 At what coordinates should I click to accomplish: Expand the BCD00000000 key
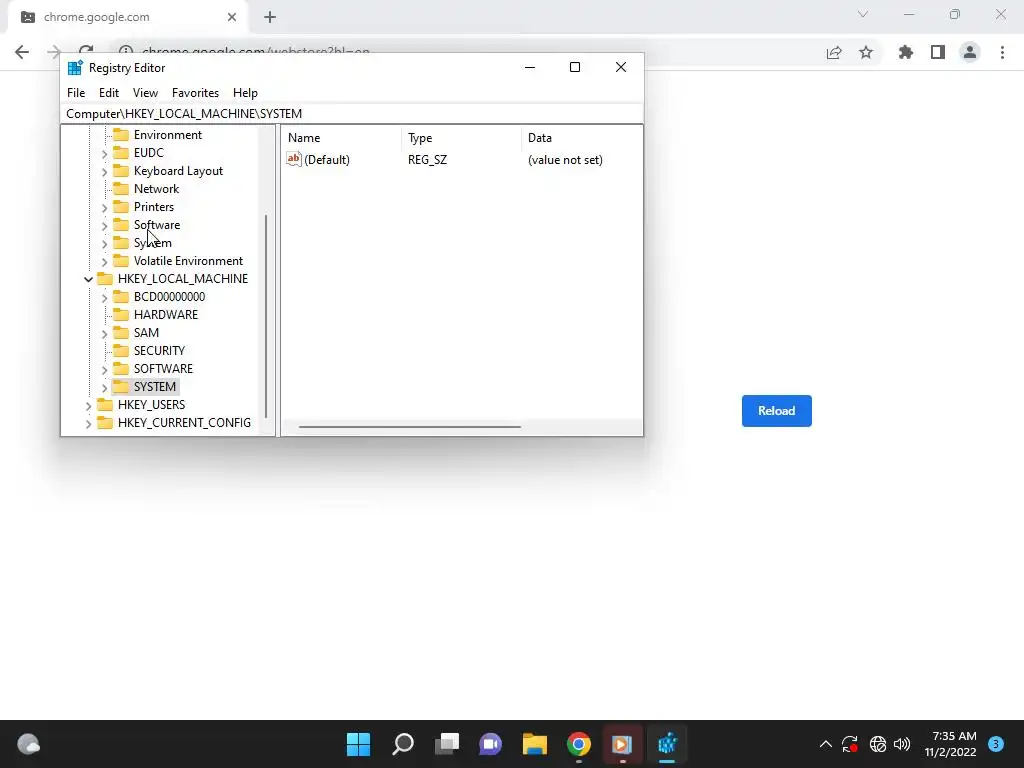pyautogui.click(x=104, y=298)
